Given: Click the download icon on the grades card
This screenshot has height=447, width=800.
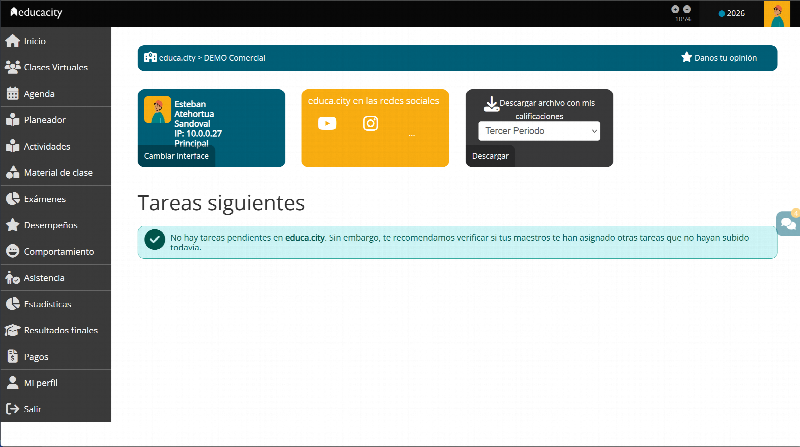Looking at the screenshot, I should [491, 104].
